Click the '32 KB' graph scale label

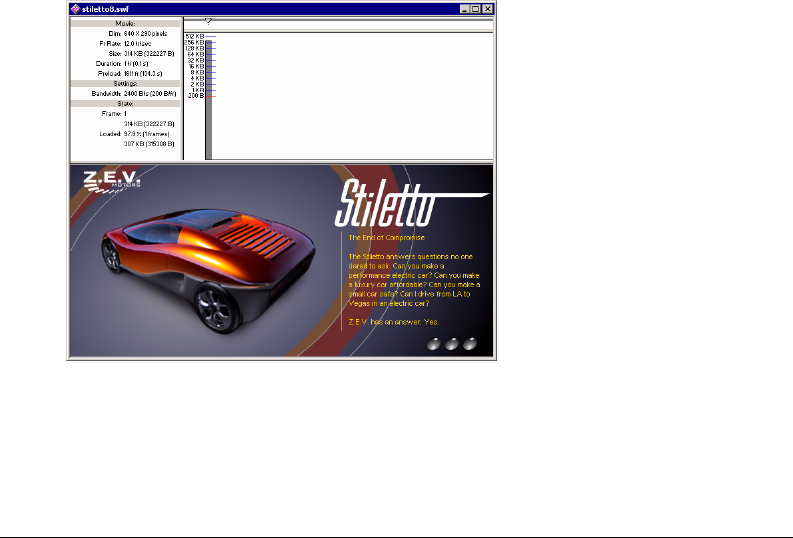point(196,61)
